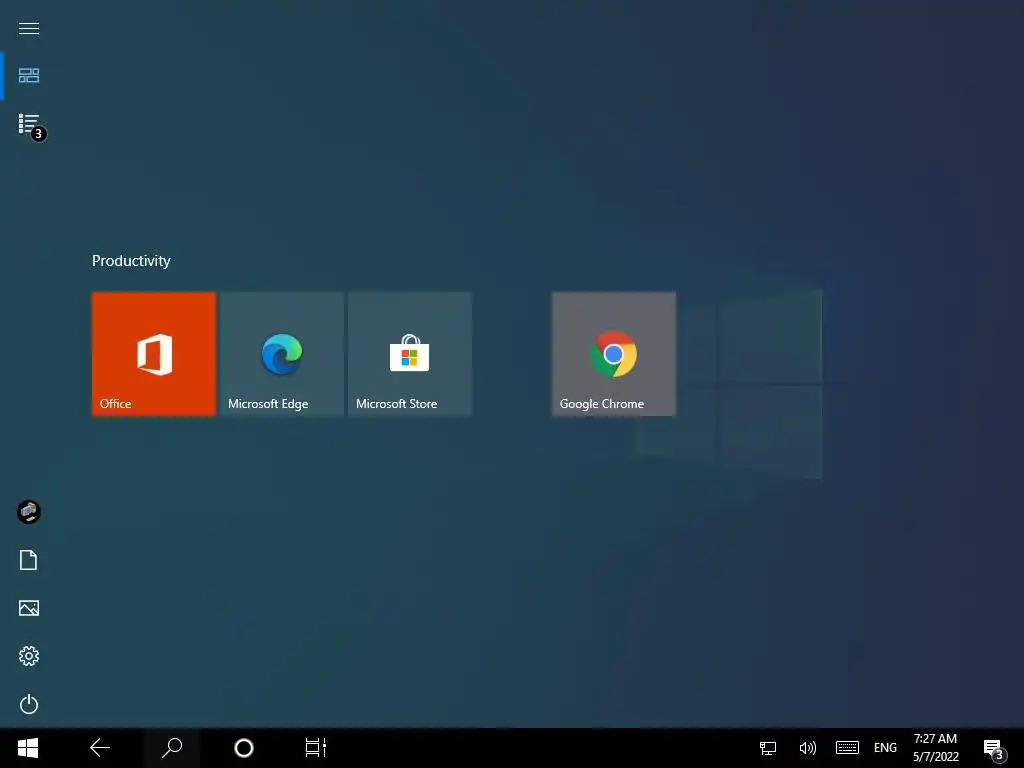The width and height of the screenshot is (1024, 768).
Task: Go back with the taskbar arrow
Action: click(100, 748)
